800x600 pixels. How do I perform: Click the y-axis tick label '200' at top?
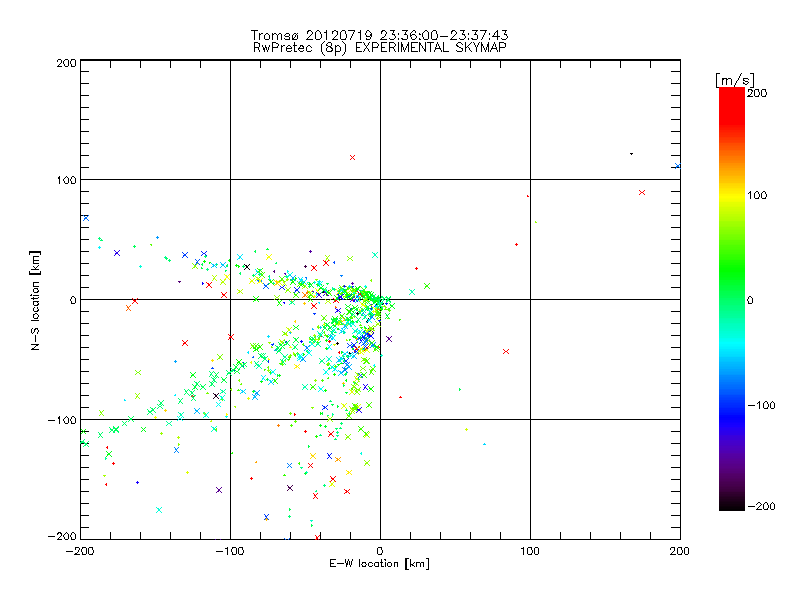pos(66,63)
